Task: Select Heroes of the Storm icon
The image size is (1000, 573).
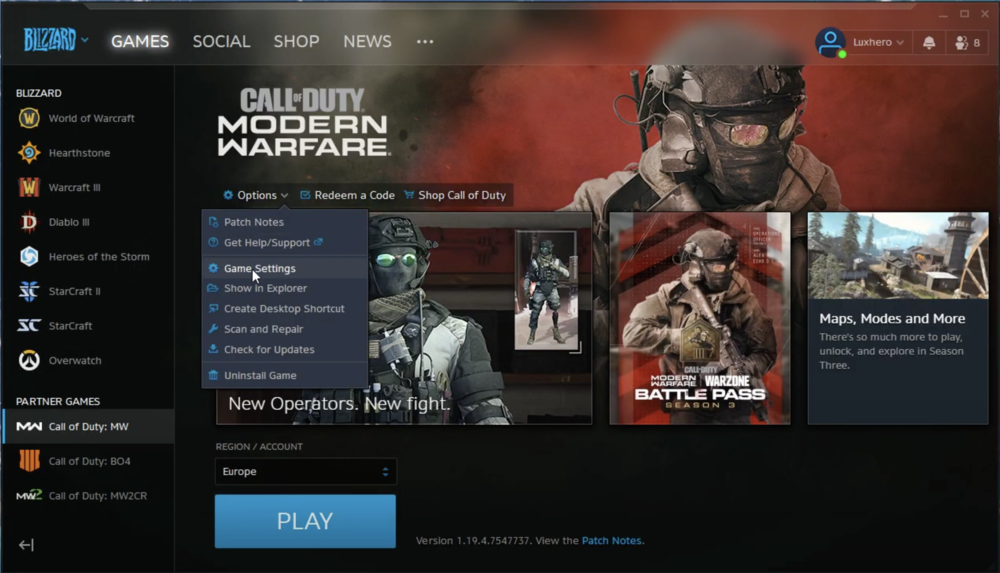Action: [29, 257]
